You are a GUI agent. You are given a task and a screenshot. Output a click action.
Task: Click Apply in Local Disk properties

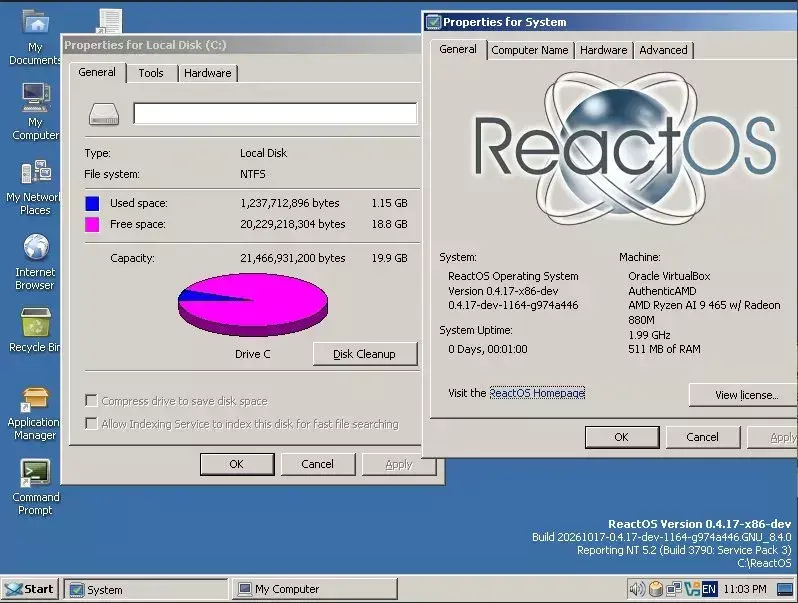(x=399, y=464)
